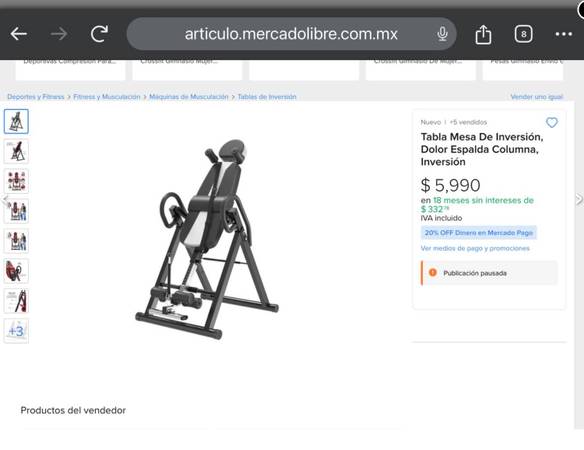Click the address bar URL field

[x=291, y=34]
